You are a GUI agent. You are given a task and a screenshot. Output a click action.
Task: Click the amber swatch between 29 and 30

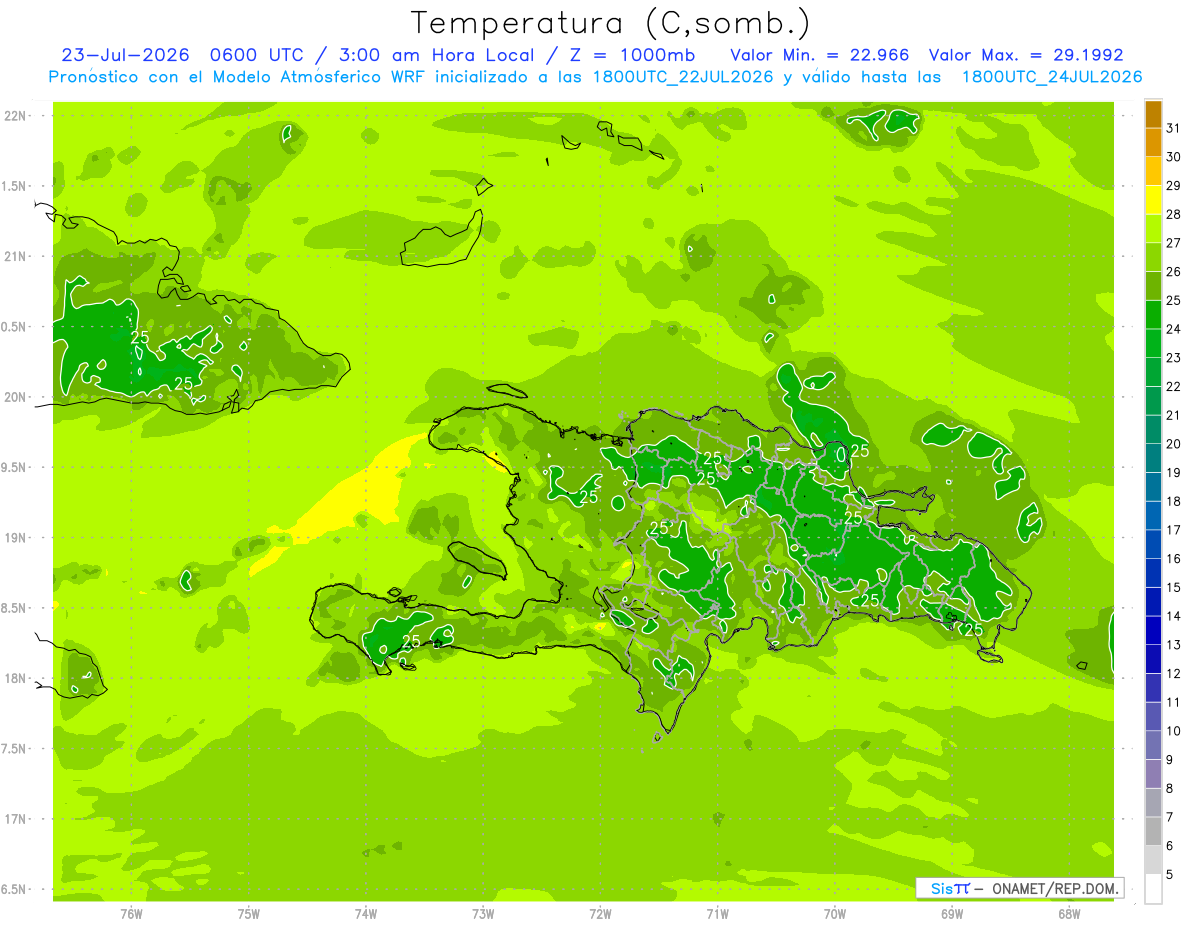(1153, 171)
